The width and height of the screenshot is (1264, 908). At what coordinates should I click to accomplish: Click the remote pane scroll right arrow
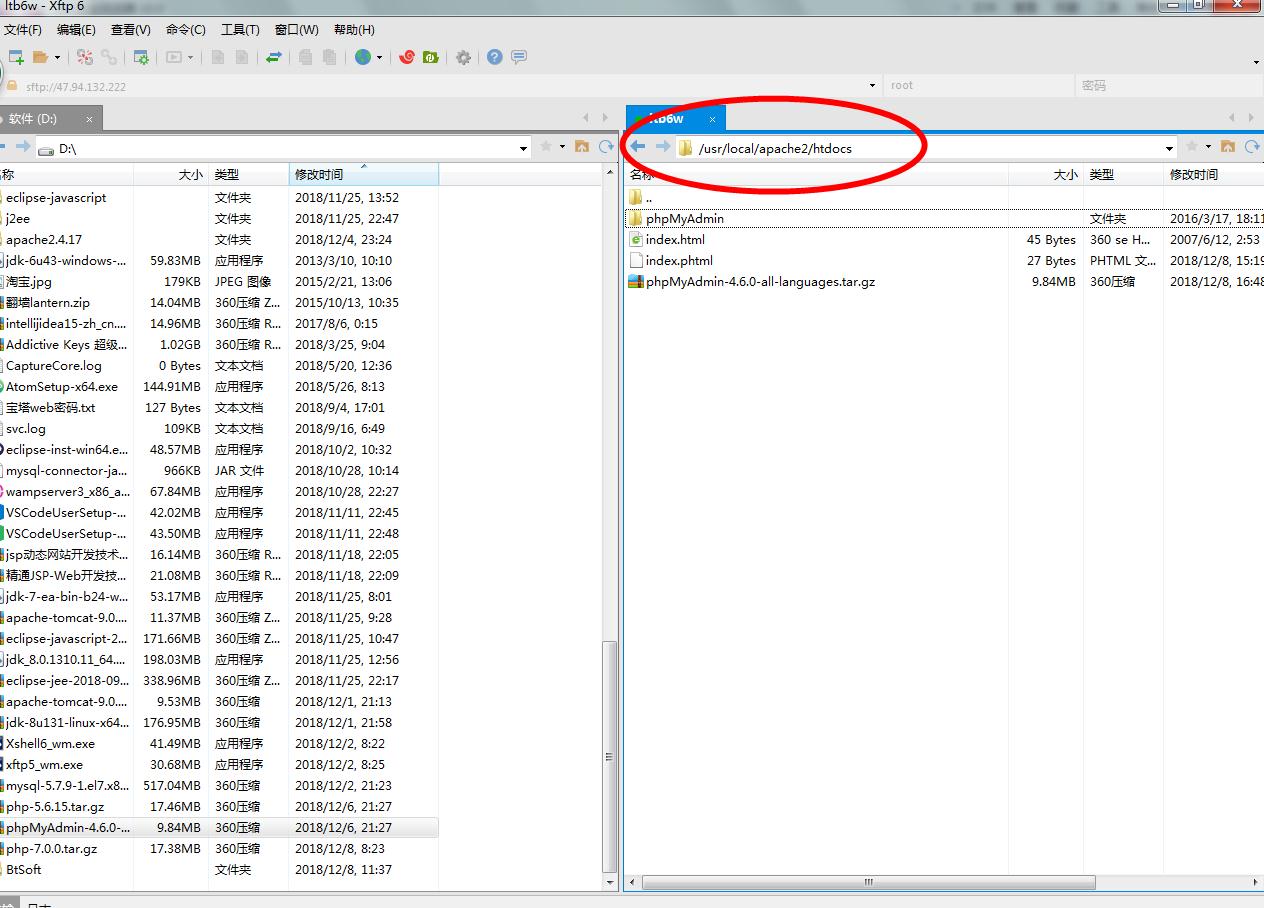coord(1256,882)
